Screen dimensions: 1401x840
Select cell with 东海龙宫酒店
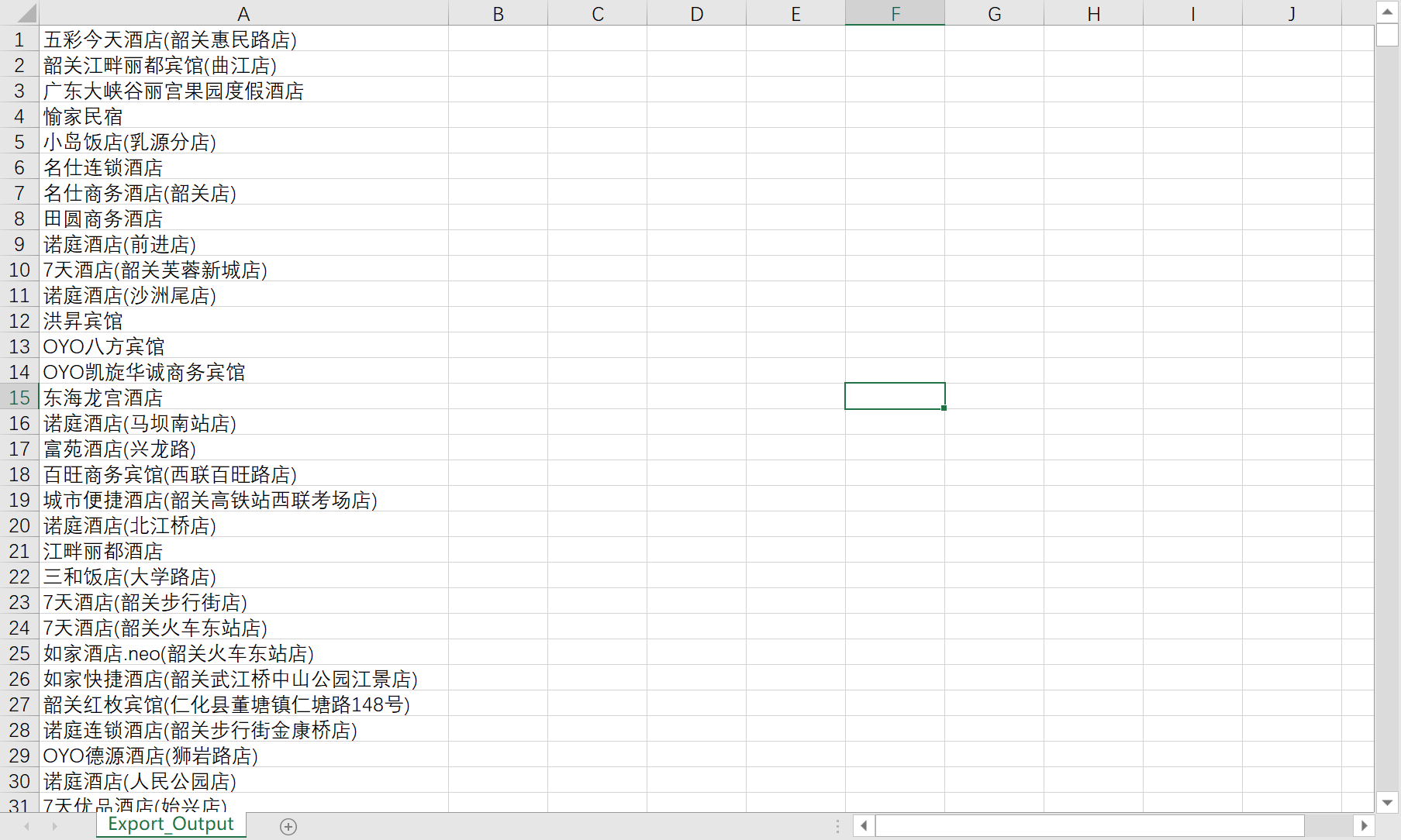tap(243, 398)
